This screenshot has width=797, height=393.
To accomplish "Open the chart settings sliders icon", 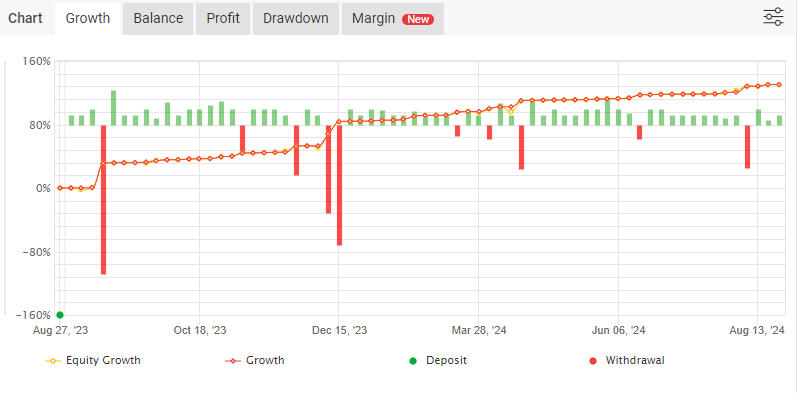I will pyautogui.click(x=773, y=17).
